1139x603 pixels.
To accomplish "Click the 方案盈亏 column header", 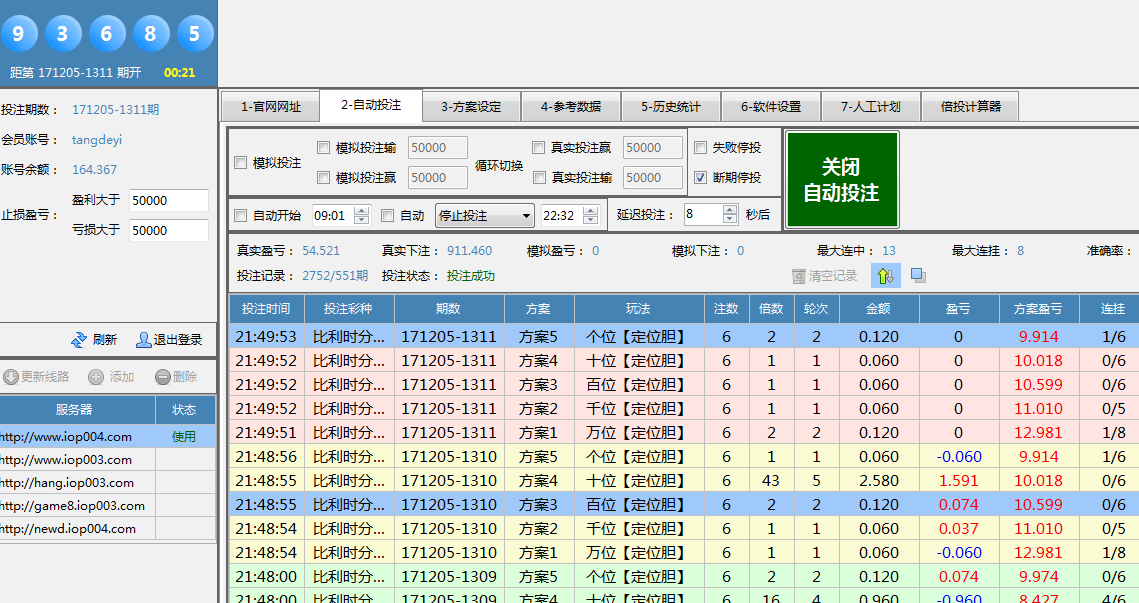I will 1038,309.
